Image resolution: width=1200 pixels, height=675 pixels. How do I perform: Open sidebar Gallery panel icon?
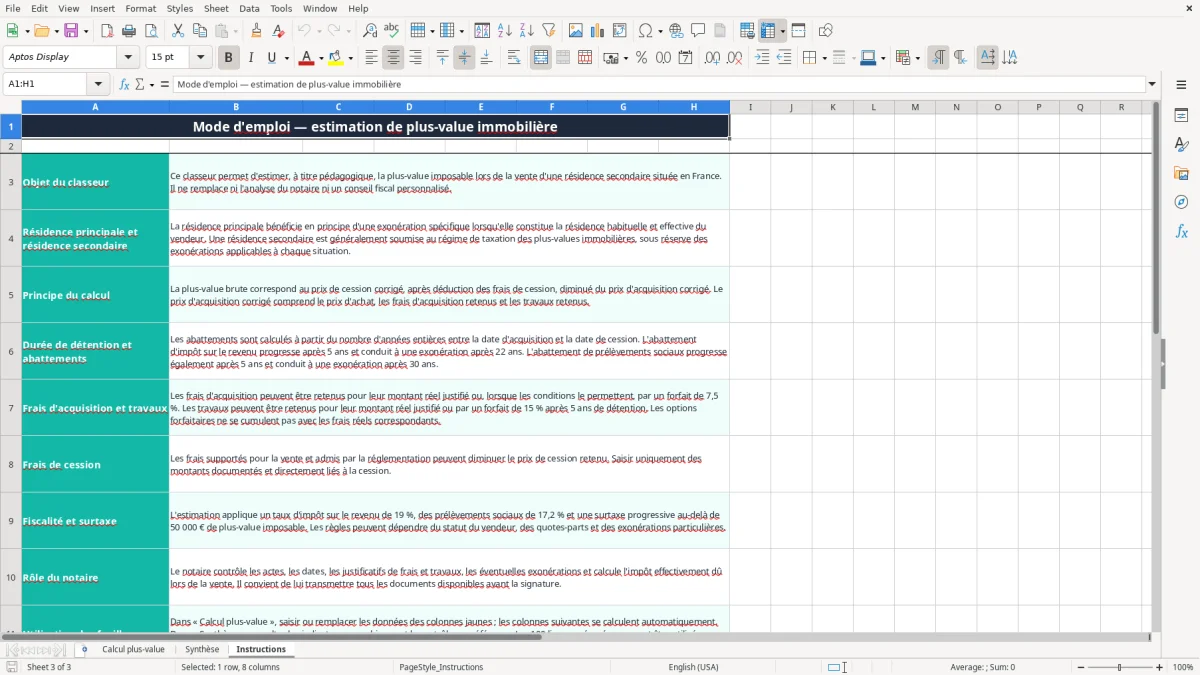pos(1181,174)
